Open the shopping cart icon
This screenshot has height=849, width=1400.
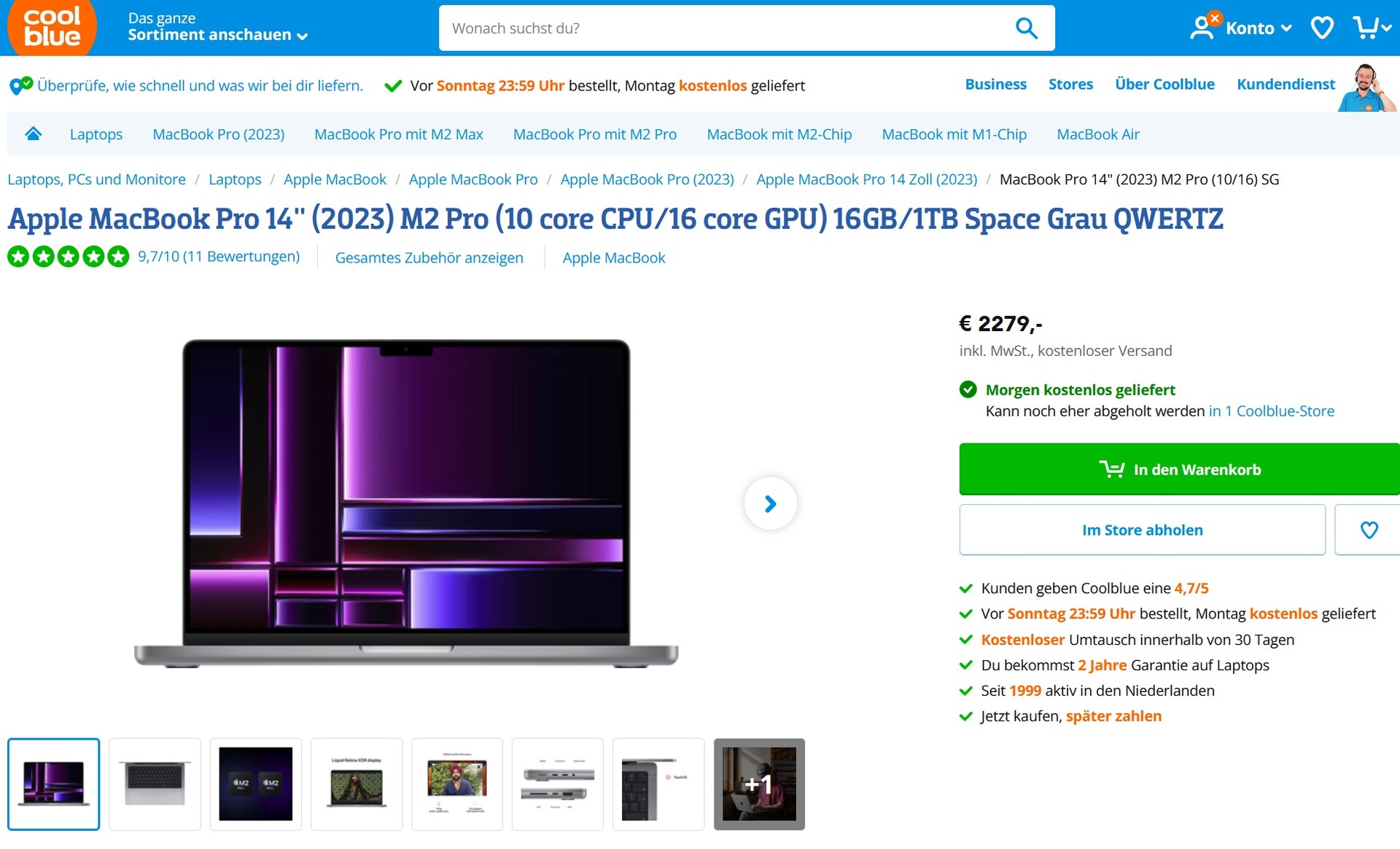coord(1365,28)
